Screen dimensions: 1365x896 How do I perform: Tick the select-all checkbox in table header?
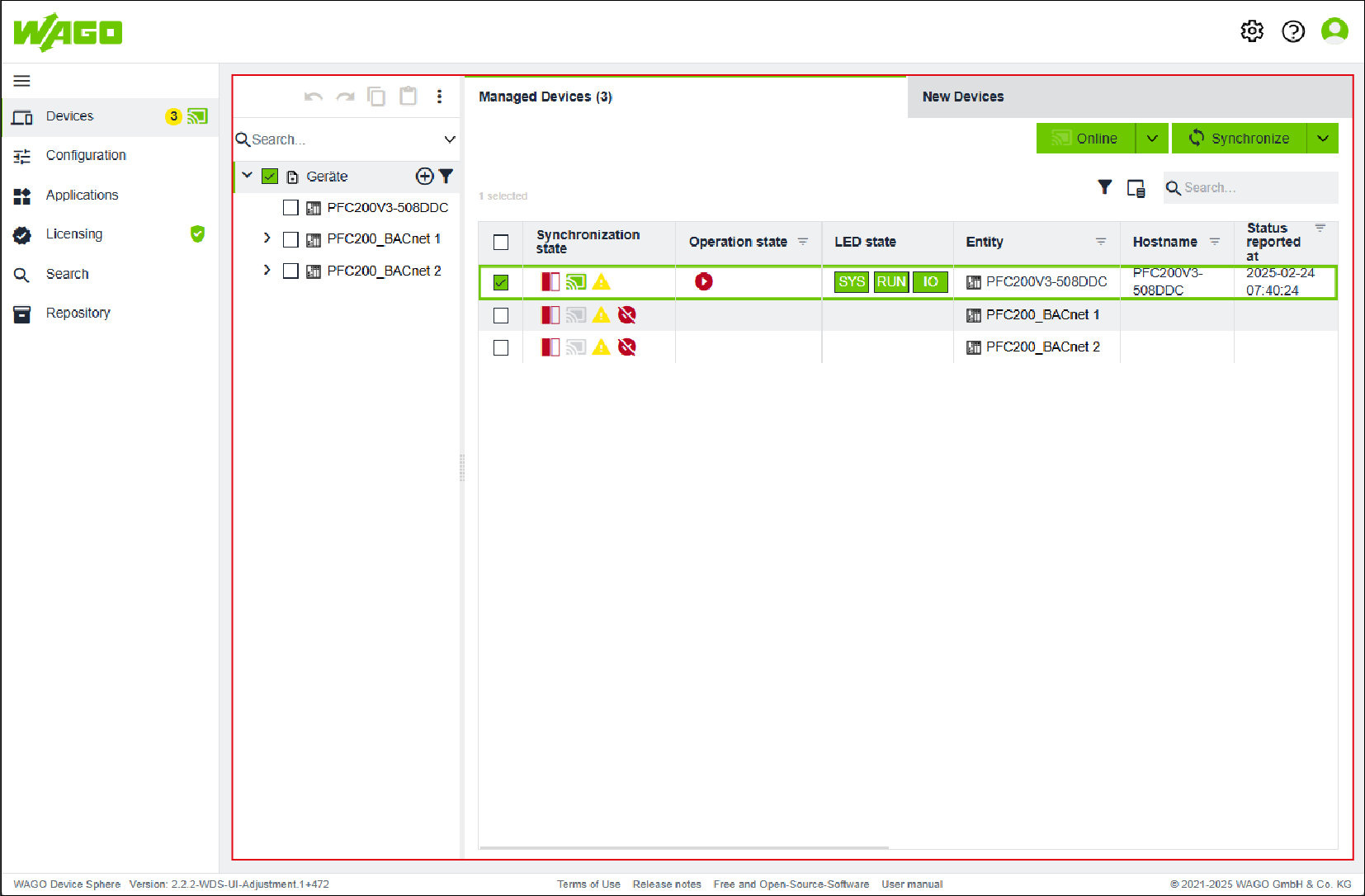coord(501,242)
